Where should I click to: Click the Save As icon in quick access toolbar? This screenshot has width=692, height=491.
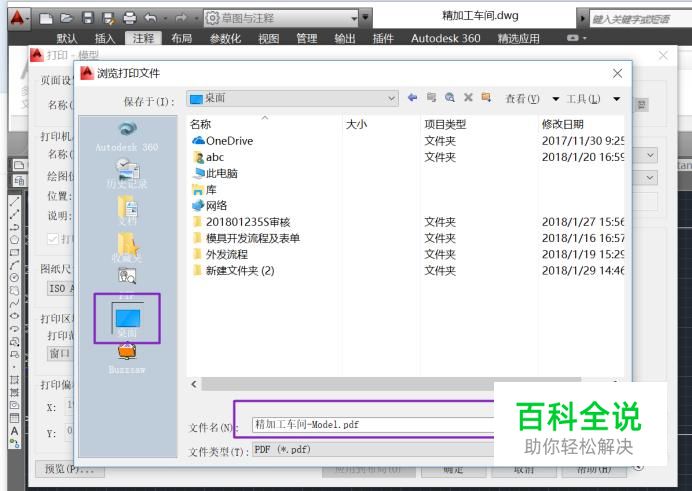coord(109,19)
